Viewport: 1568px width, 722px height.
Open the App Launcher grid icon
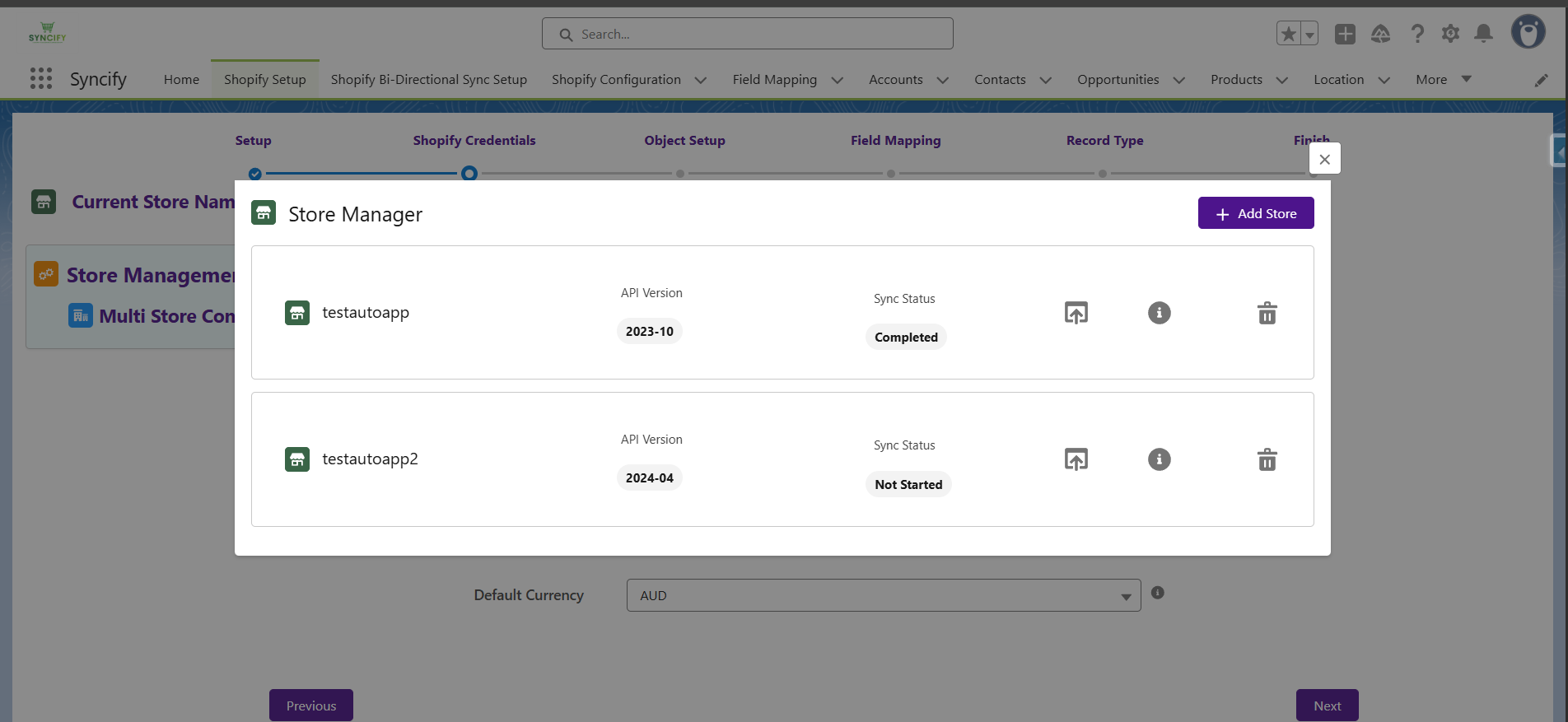[41, 78]
